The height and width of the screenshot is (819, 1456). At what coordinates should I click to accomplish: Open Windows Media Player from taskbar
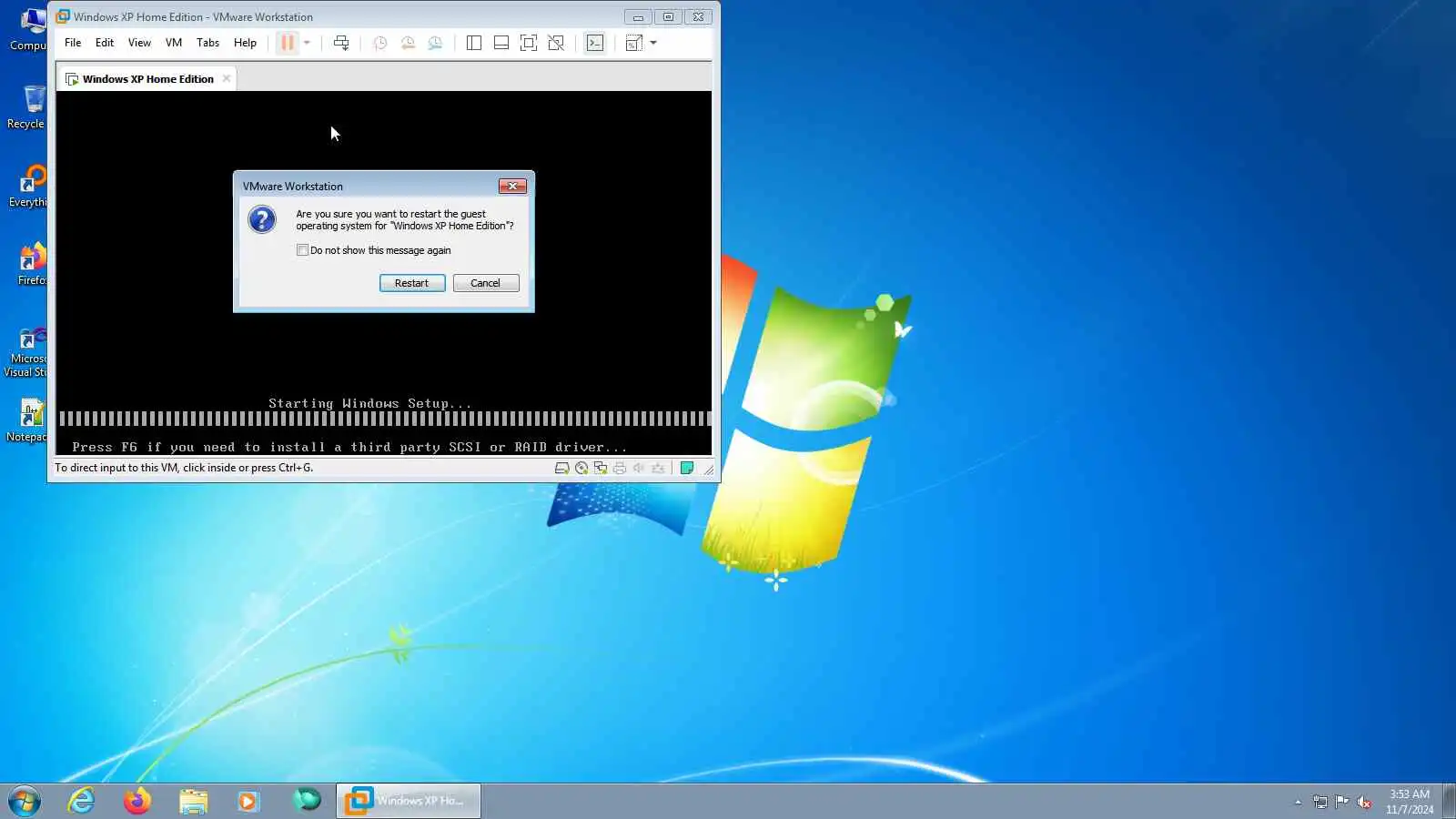[x=248, y=801]
